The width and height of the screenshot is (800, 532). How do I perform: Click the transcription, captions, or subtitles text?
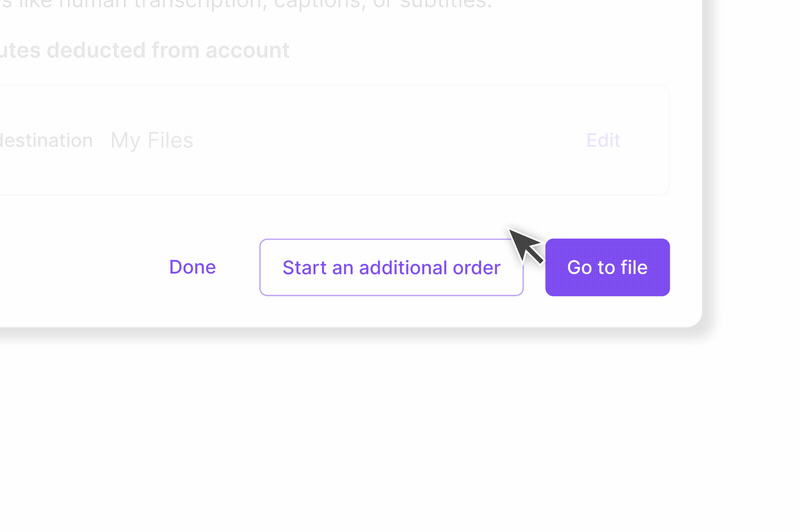(300, 4)
